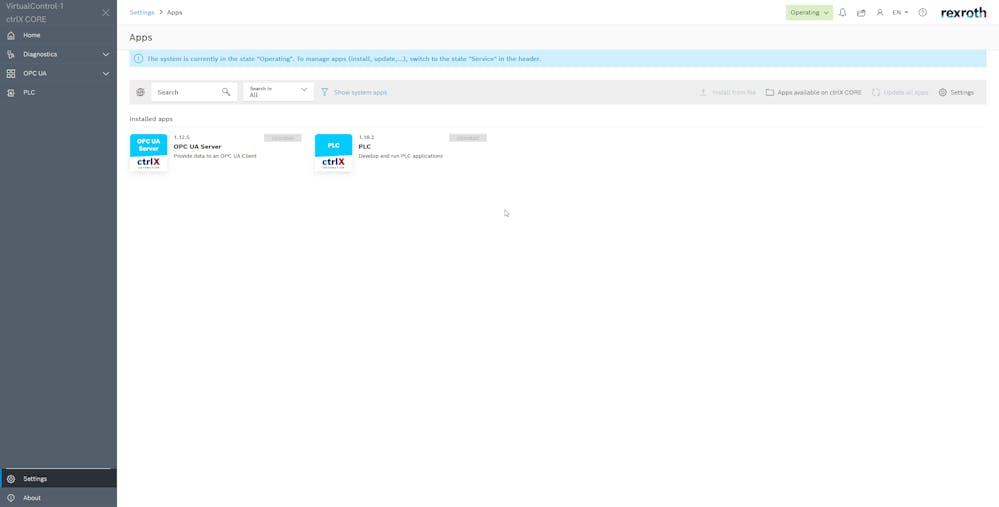This screenshot has width=999, height=507.
Task: Click the globe icon beside the search field
Action: [140, 92]
